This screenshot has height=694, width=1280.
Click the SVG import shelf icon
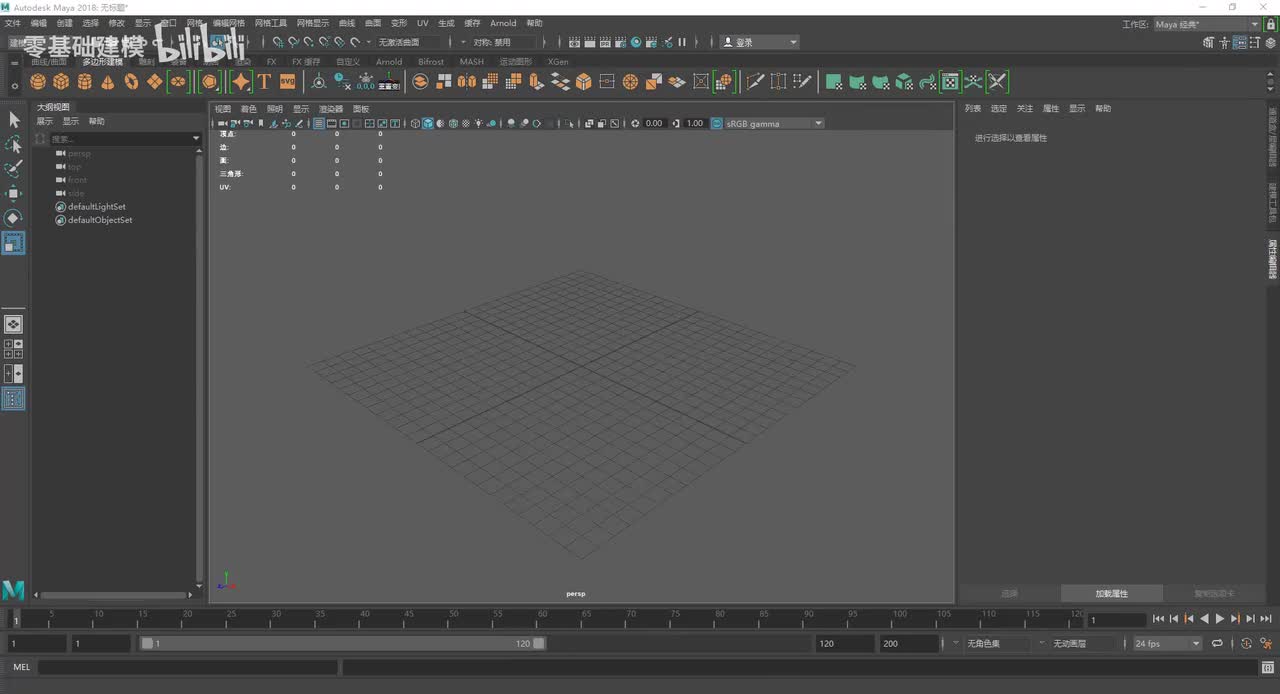click(x=287, y=82)
